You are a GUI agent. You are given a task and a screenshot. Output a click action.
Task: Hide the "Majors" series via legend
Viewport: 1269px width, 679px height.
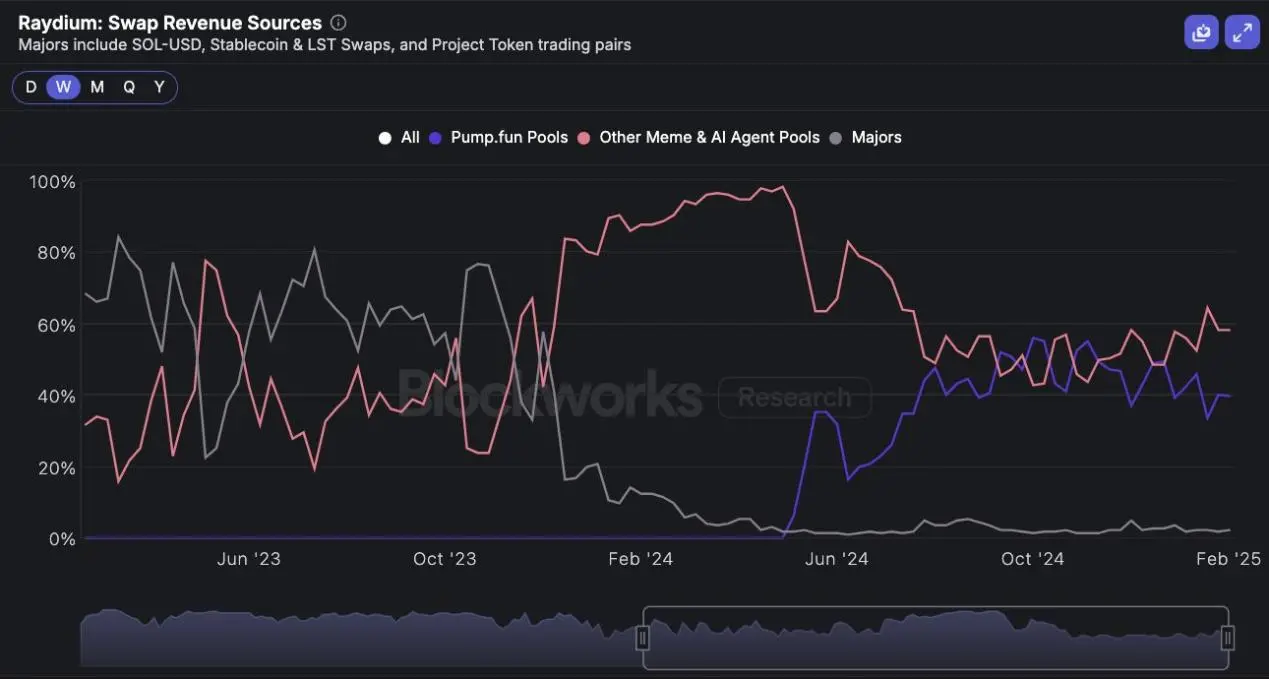coord(877,137)
